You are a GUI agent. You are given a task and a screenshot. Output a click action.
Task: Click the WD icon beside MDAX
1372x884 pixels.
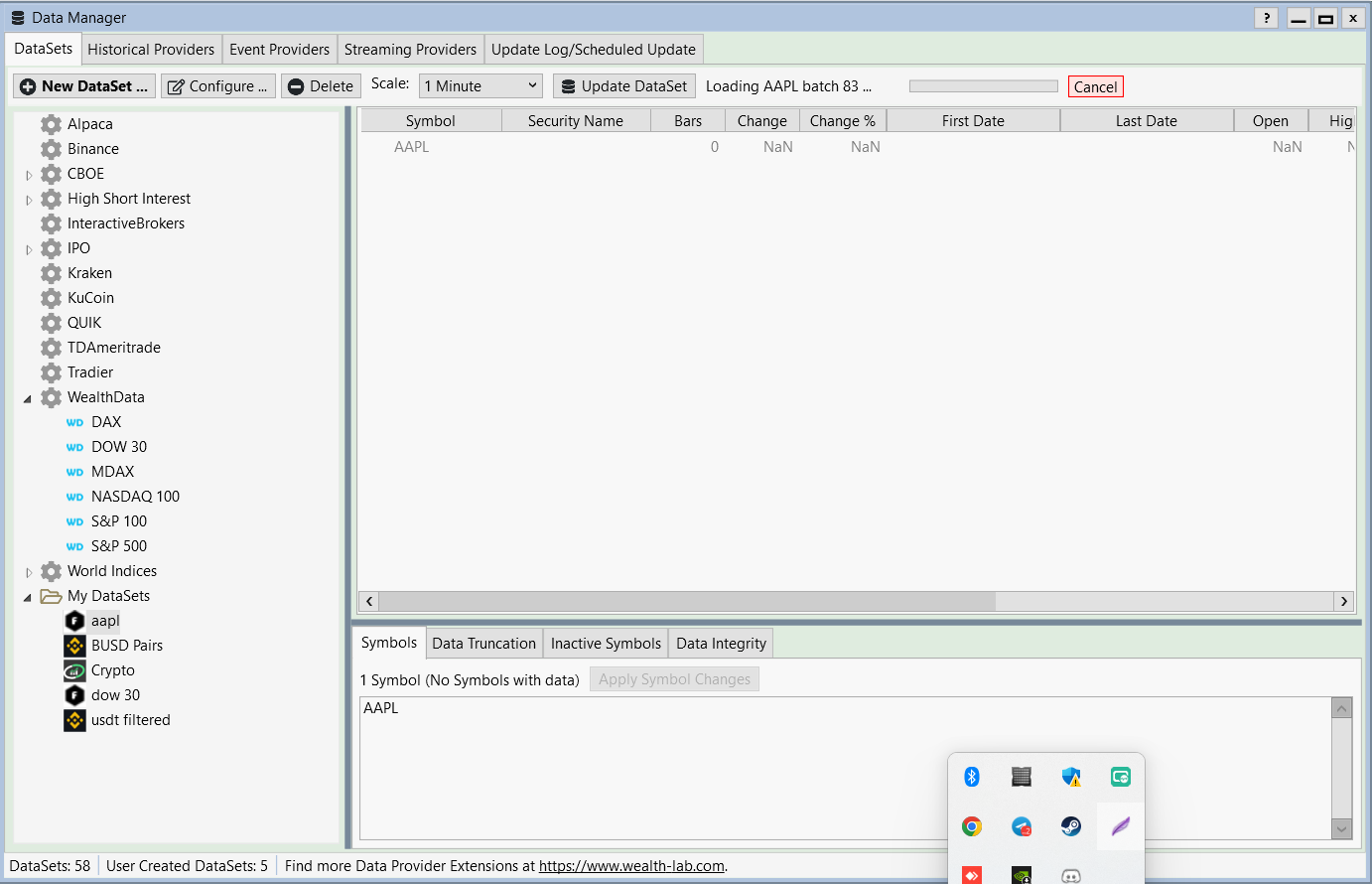[x=74, y=472]
